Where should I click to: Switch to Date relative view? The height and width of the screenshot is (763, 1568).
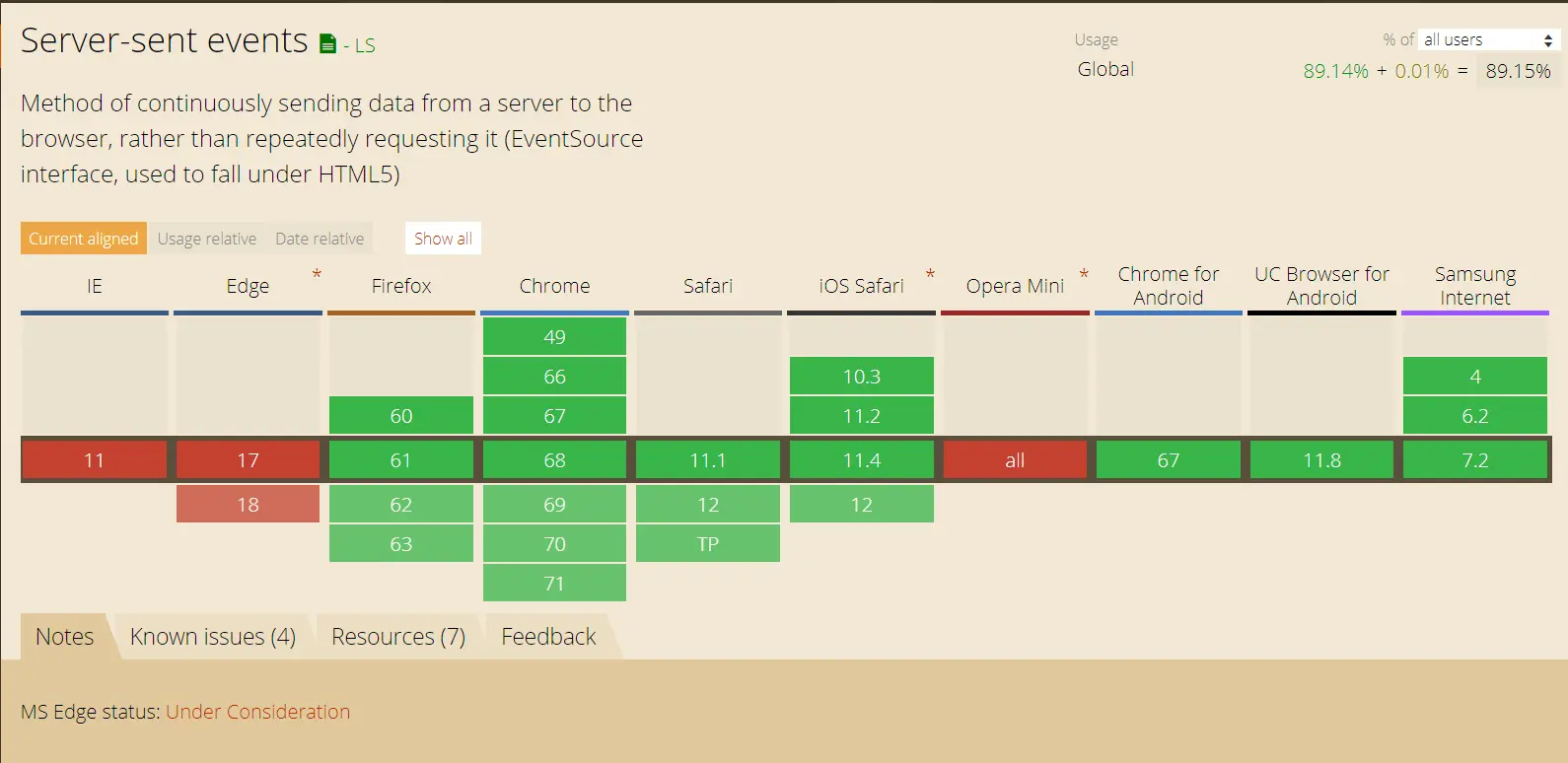point(320,239)
